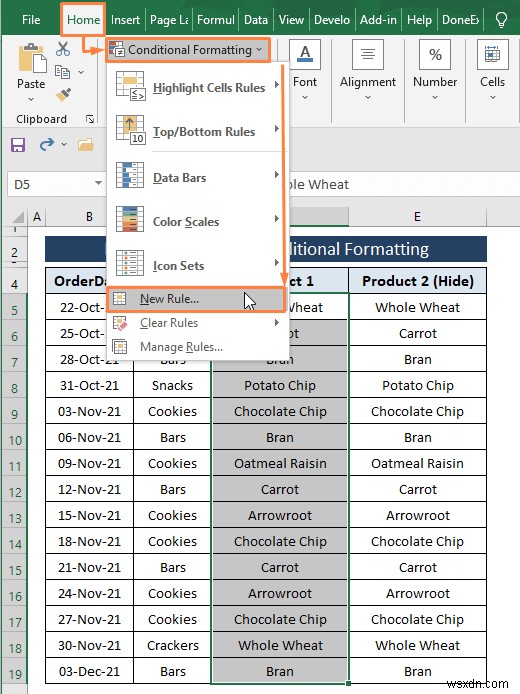Screen dimensions: 520x694
Task: Expand the Cells group chevron
Action: coord(493,97)
